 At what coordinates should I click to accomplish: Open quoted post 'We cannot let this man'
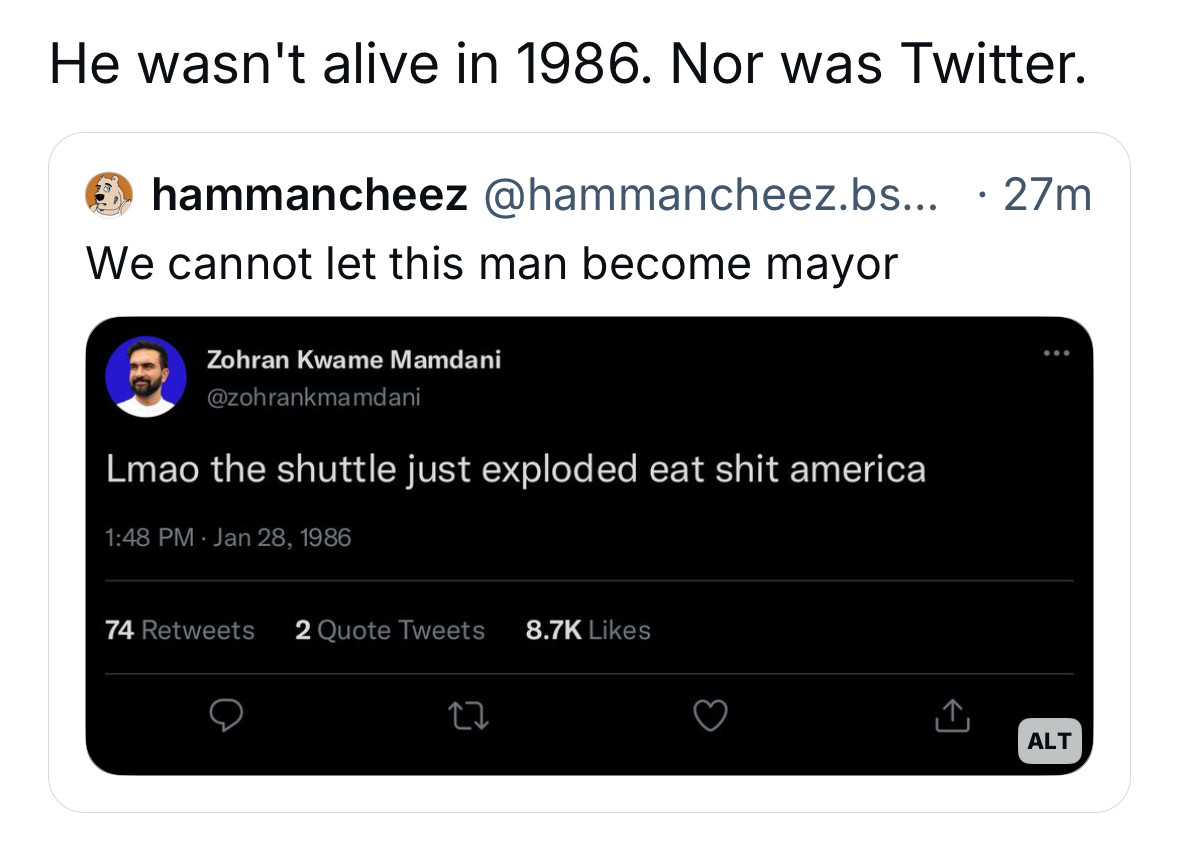pos(492,264)
